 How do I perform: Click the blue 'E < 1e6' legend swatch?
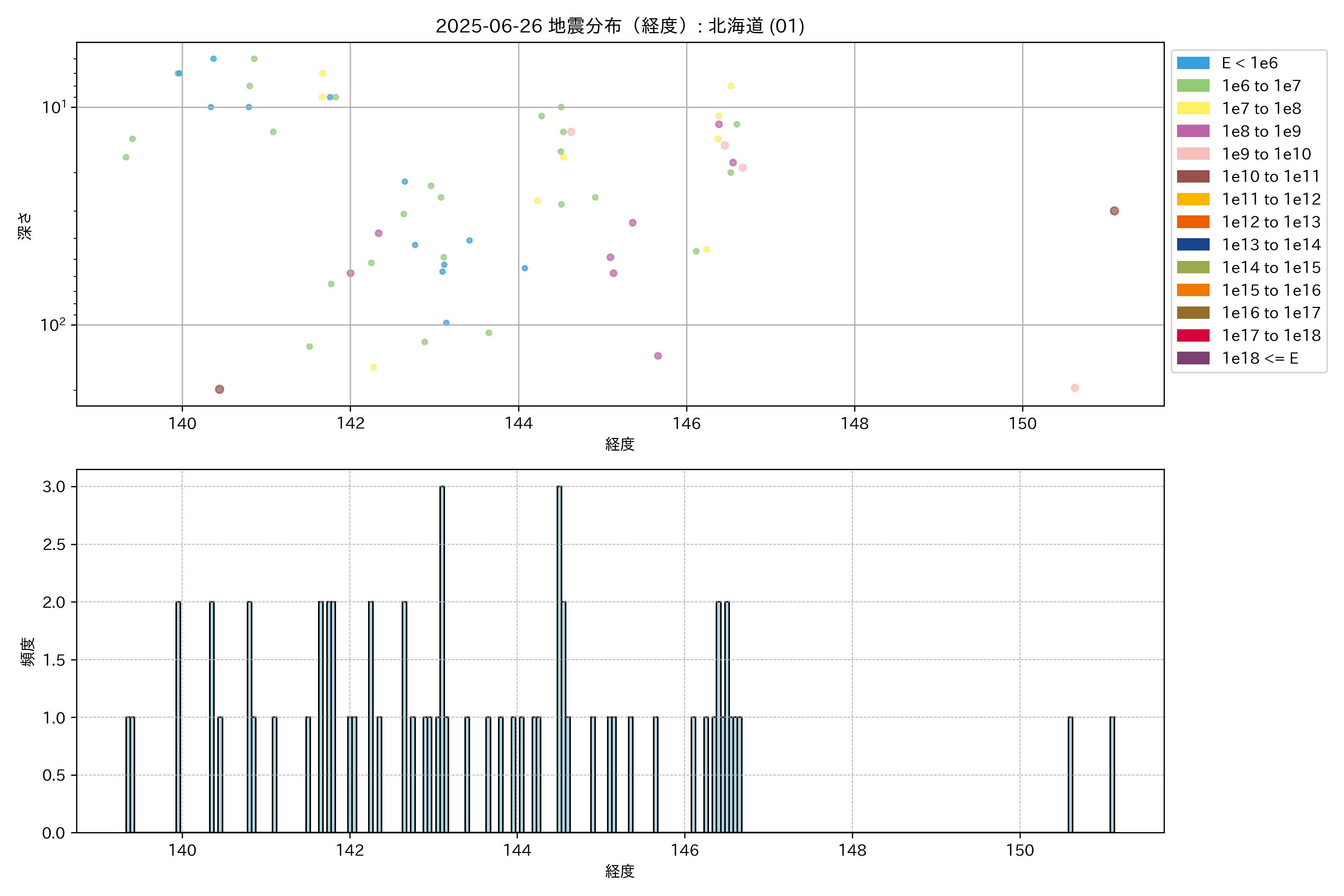pos(1192,63)
